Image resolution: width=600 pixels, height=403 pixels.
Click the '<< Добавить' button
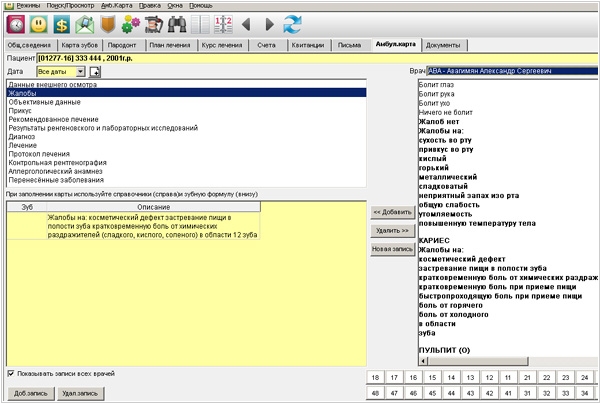point(393,212)
